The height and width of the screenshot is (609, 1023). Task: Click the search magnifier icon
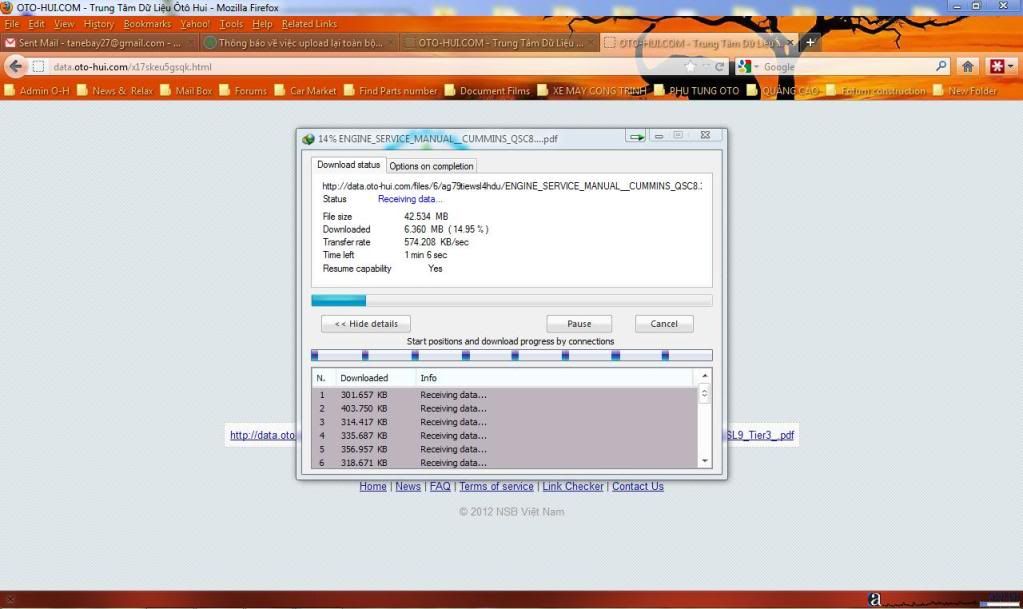click(x=941, y=67)
